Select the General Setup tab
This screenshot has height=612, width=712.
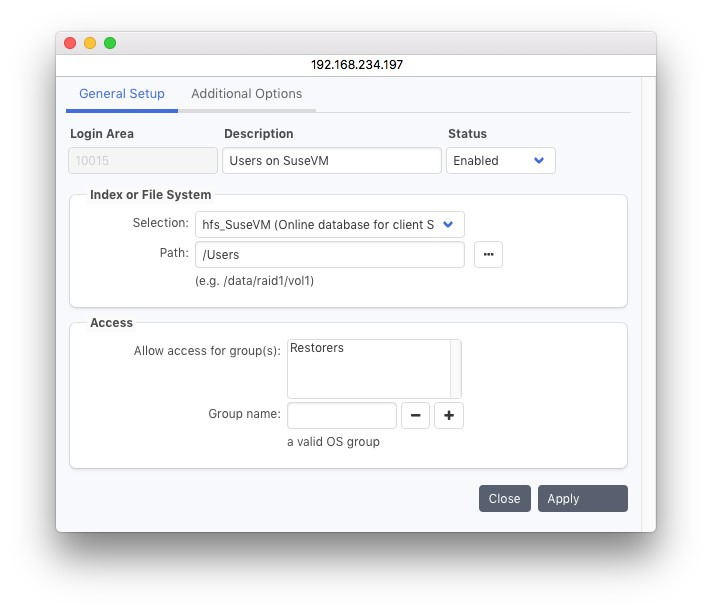[x=122, y=94]
